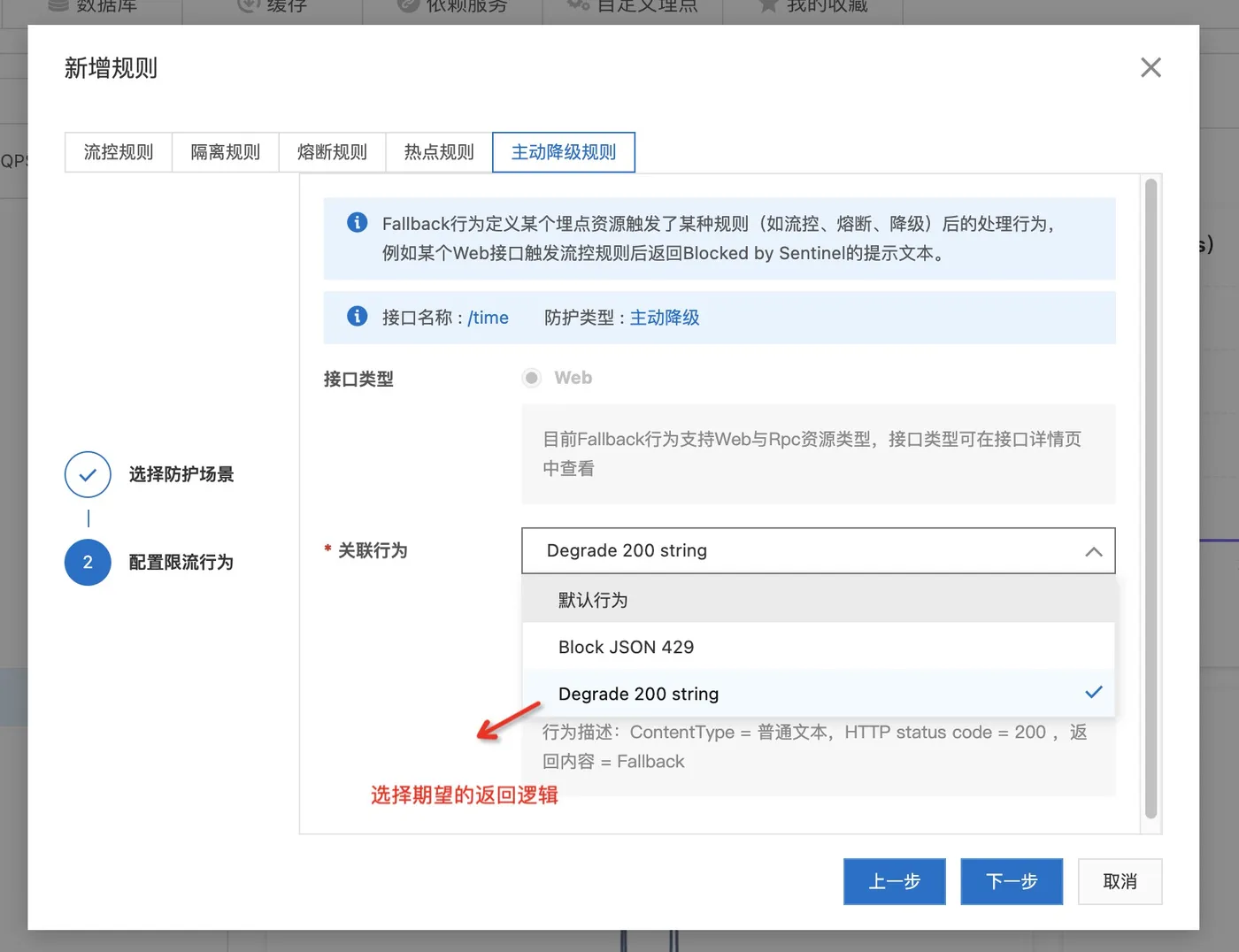This screenshot has height=952, width=1239.
Task: Click the 接口类型 label
Action: pyautogui.click(x=358, y=379)
